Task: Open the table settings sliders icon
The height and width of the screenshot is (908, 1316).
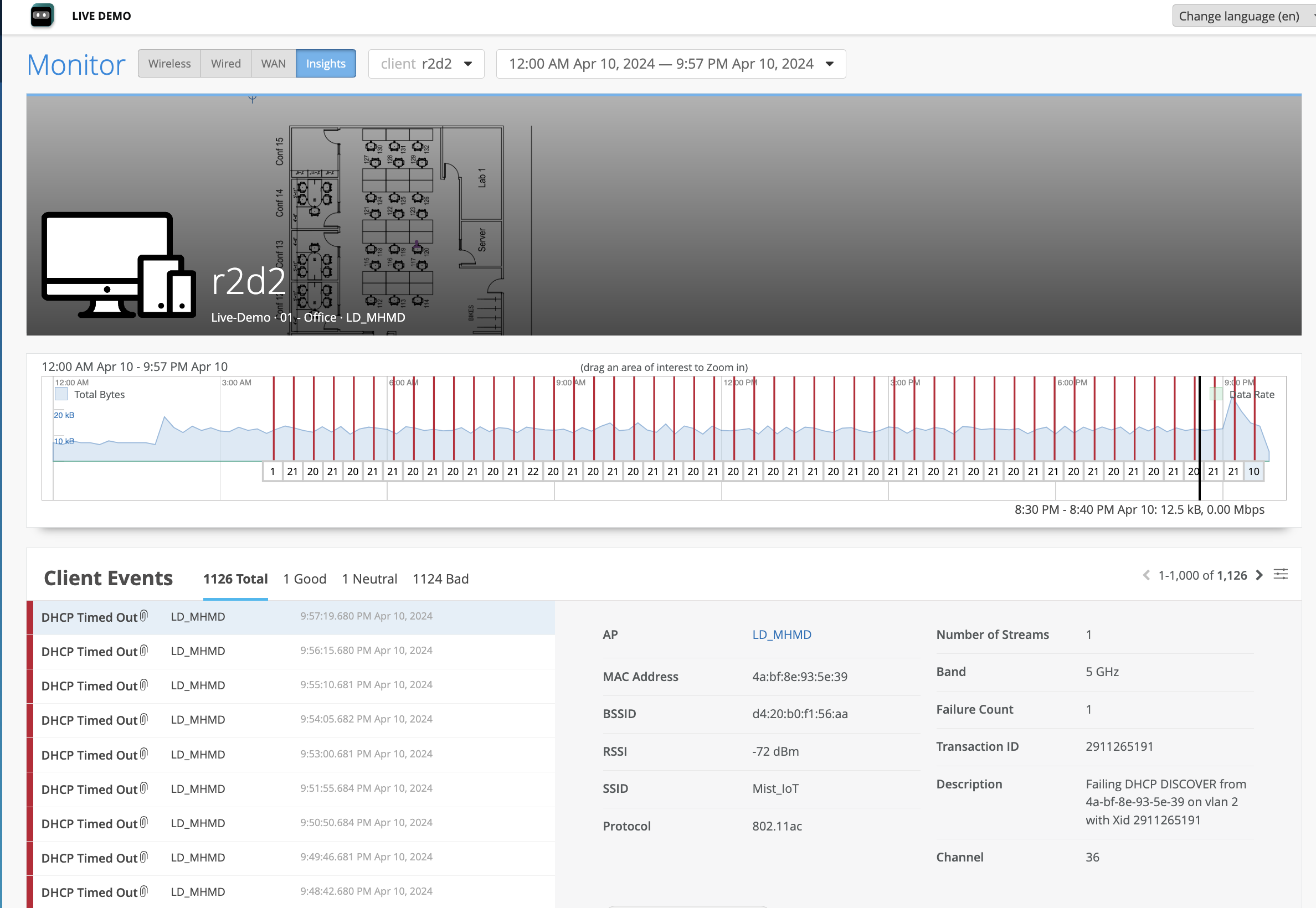Action: point(1281,575)
